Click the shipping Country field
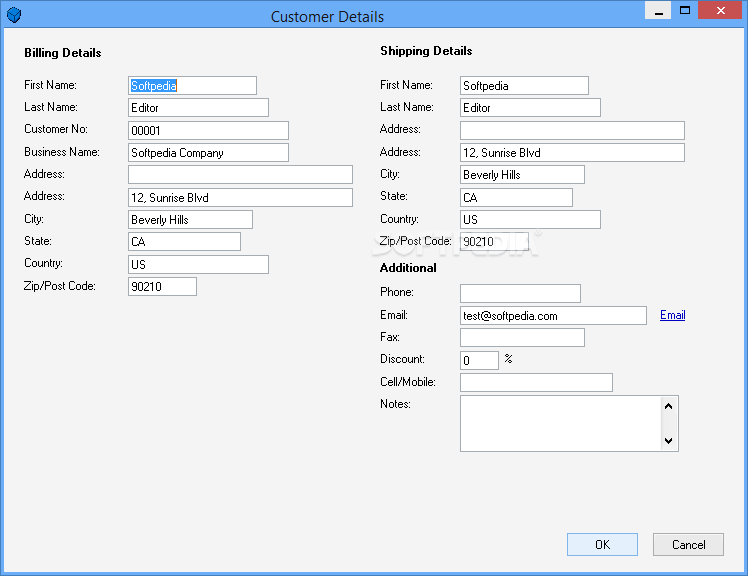 click(x=530, y=220)
